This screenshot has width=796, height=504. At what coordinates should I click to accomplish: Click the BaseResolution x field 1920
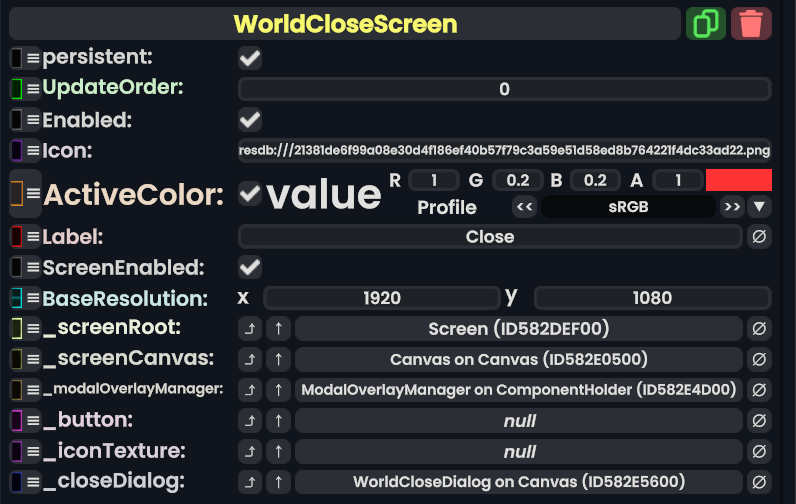pyautogui.click(x=382, y=298)
